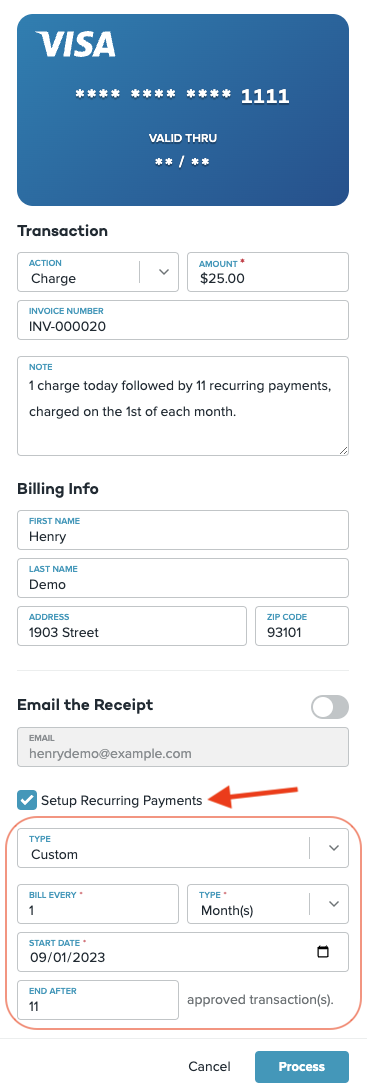367x1090 pixels.
Task: Click the Cancel button
Action: (x=209, y=1066)
